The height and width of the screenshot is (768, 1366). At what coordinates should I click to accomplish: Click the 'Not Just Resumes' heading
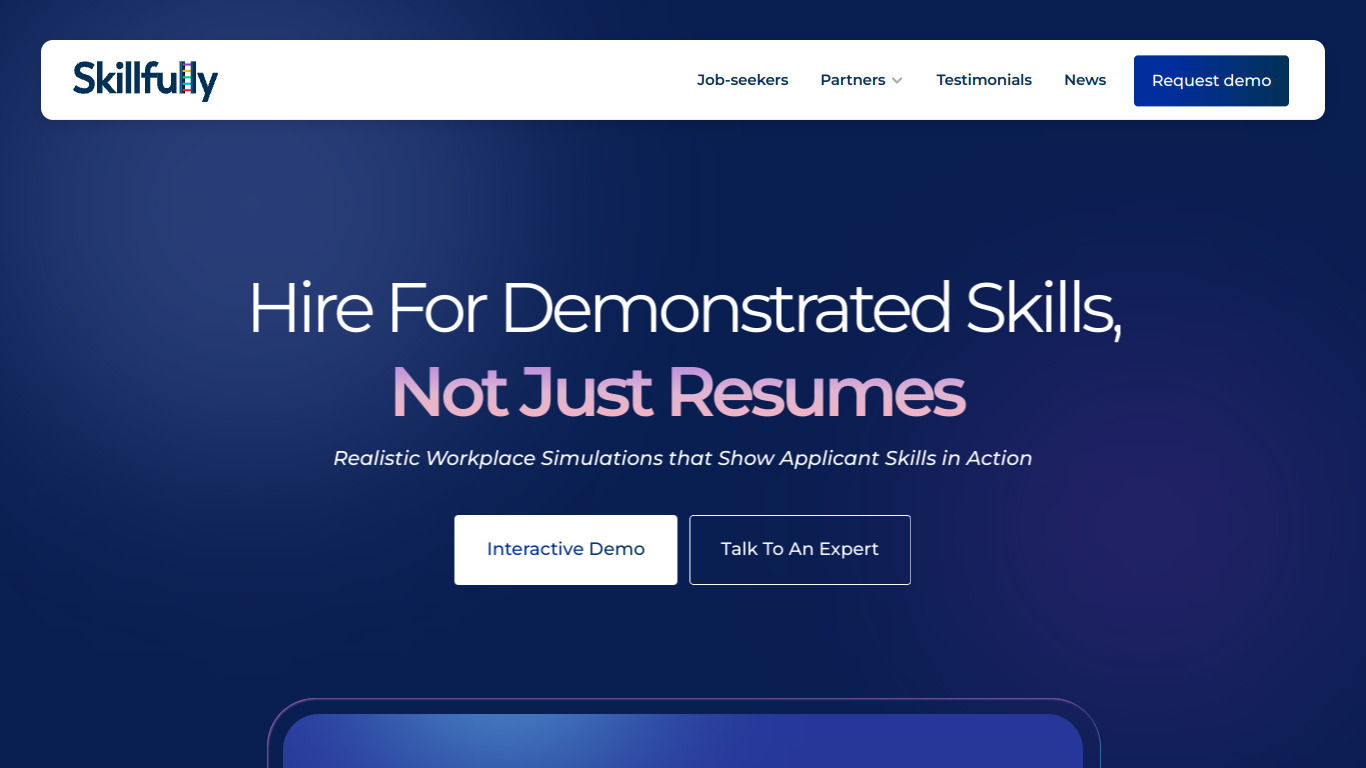678,392
